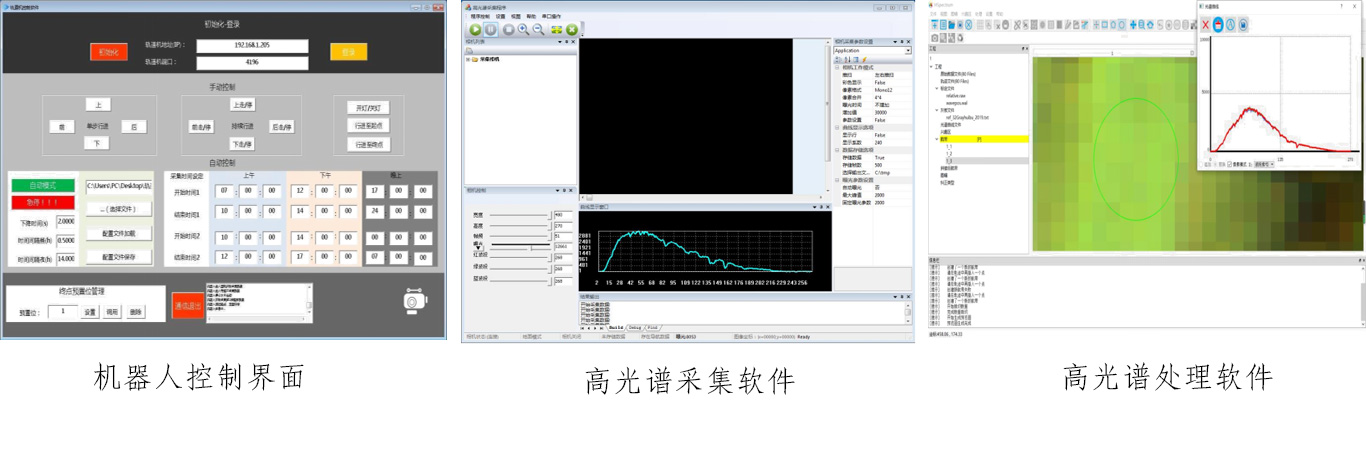Switch to the Debug output tab
1366x453 pixels.
635,327
